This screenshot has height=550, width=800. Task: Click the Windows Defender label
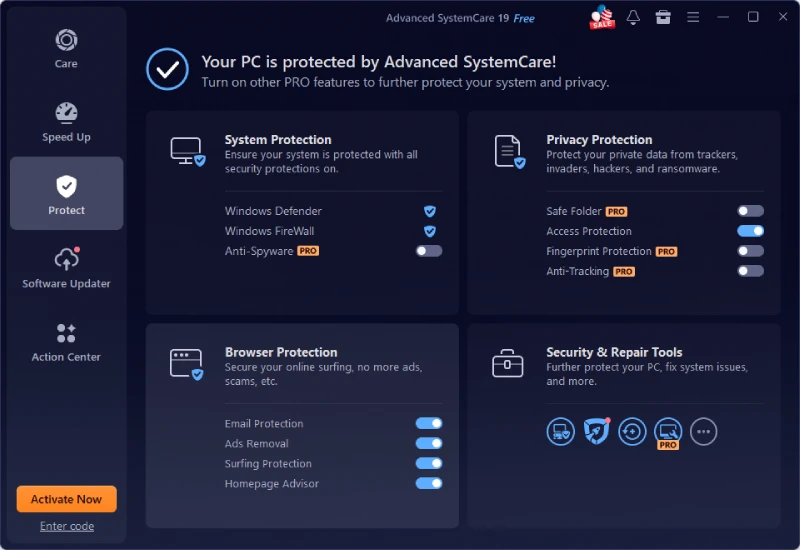[x=273, y=211]
